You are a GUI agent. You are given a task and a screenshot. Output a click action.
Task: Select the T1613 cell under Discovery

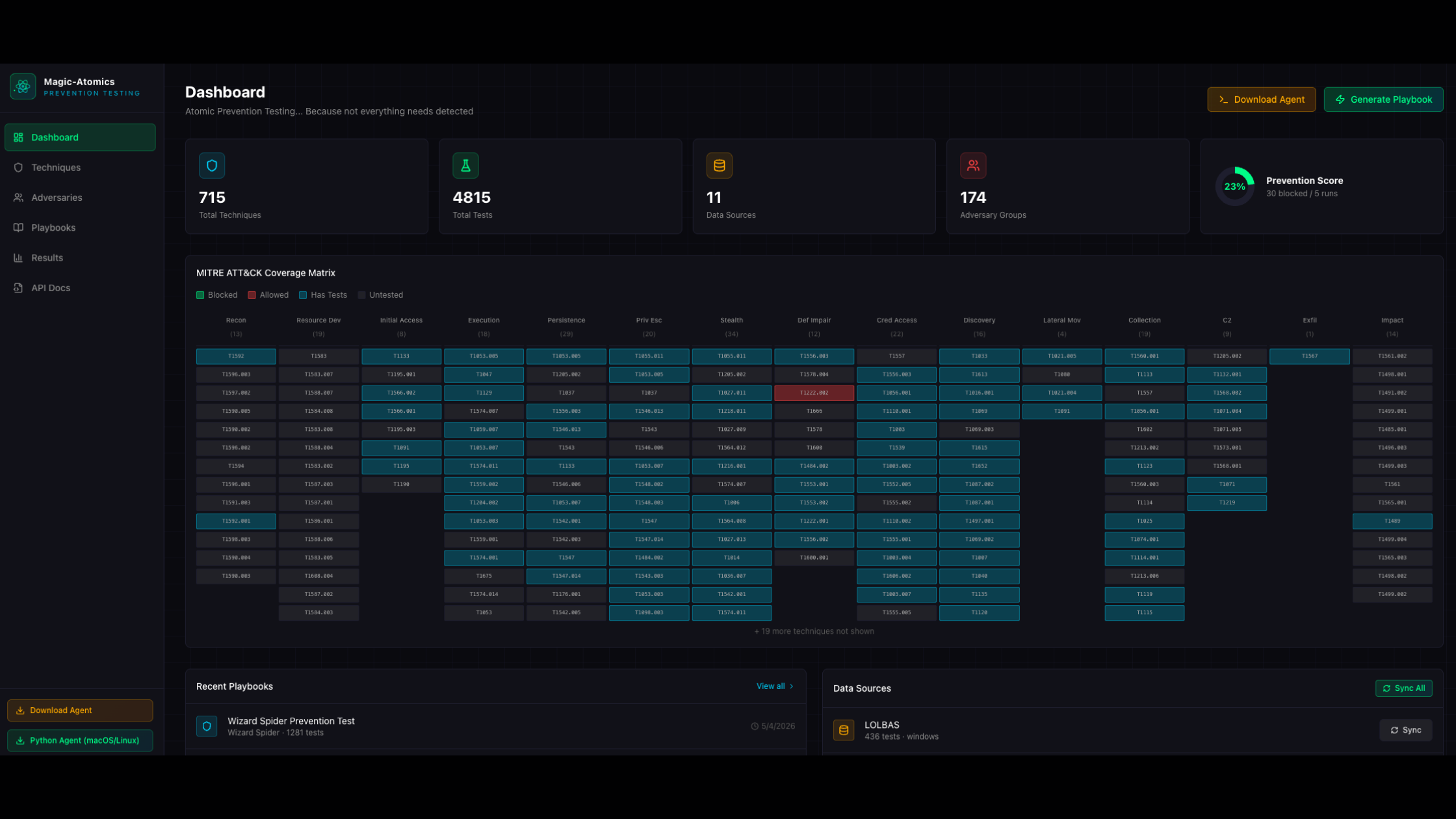point(979,374)
